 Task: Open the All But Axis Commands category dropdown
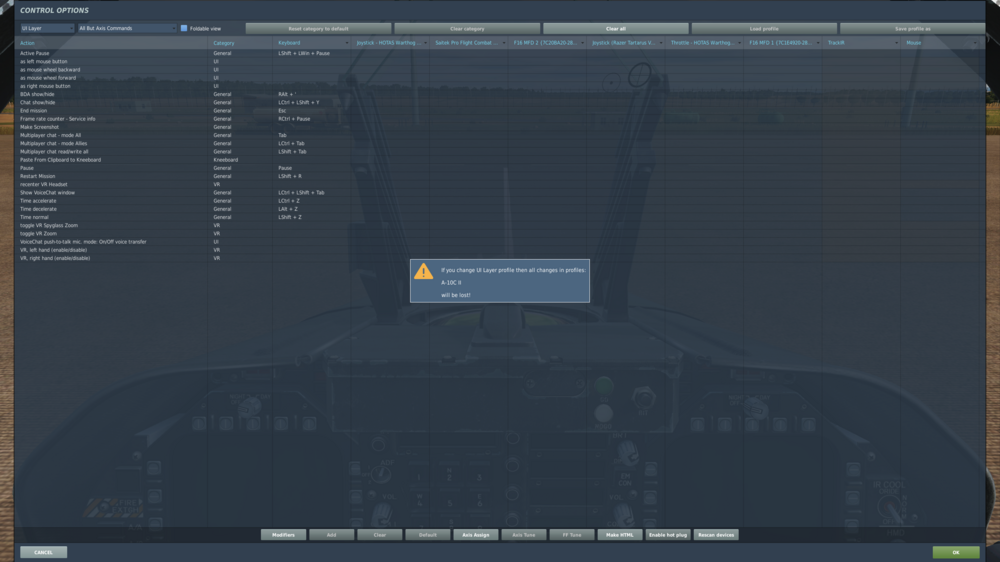coord(127,28)
